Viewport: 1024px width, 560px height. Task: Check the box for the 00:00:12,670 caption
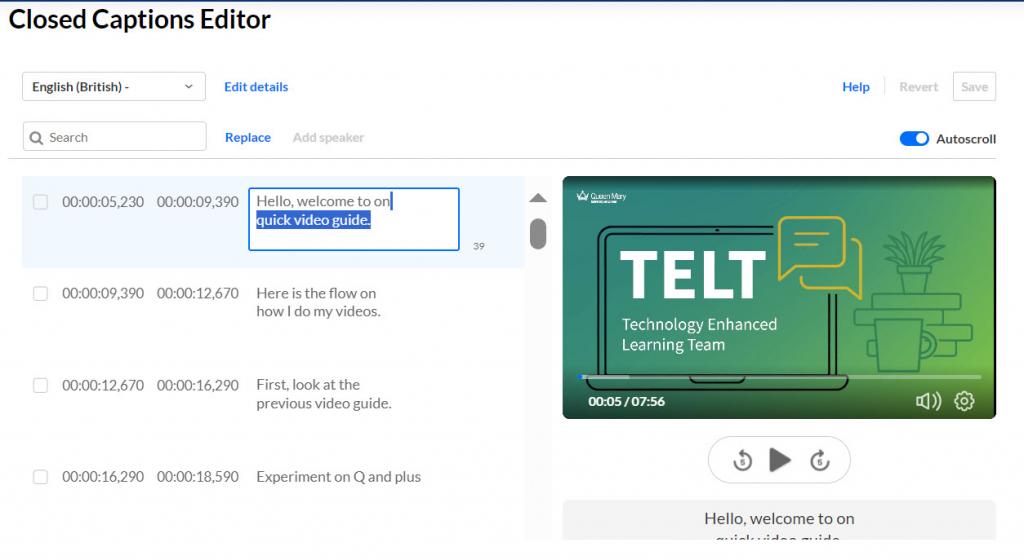(x=41, y=385)
